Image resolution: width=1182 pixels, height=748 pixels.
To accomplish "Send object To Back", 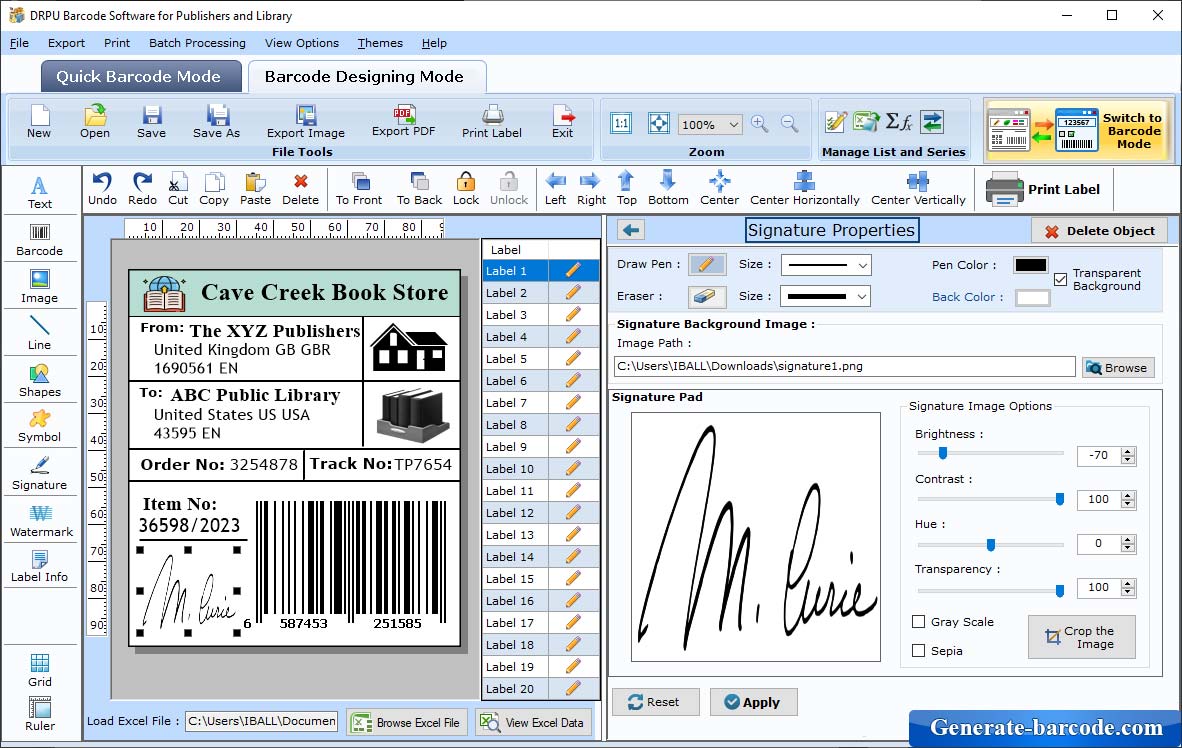I will tap(419, 189).
